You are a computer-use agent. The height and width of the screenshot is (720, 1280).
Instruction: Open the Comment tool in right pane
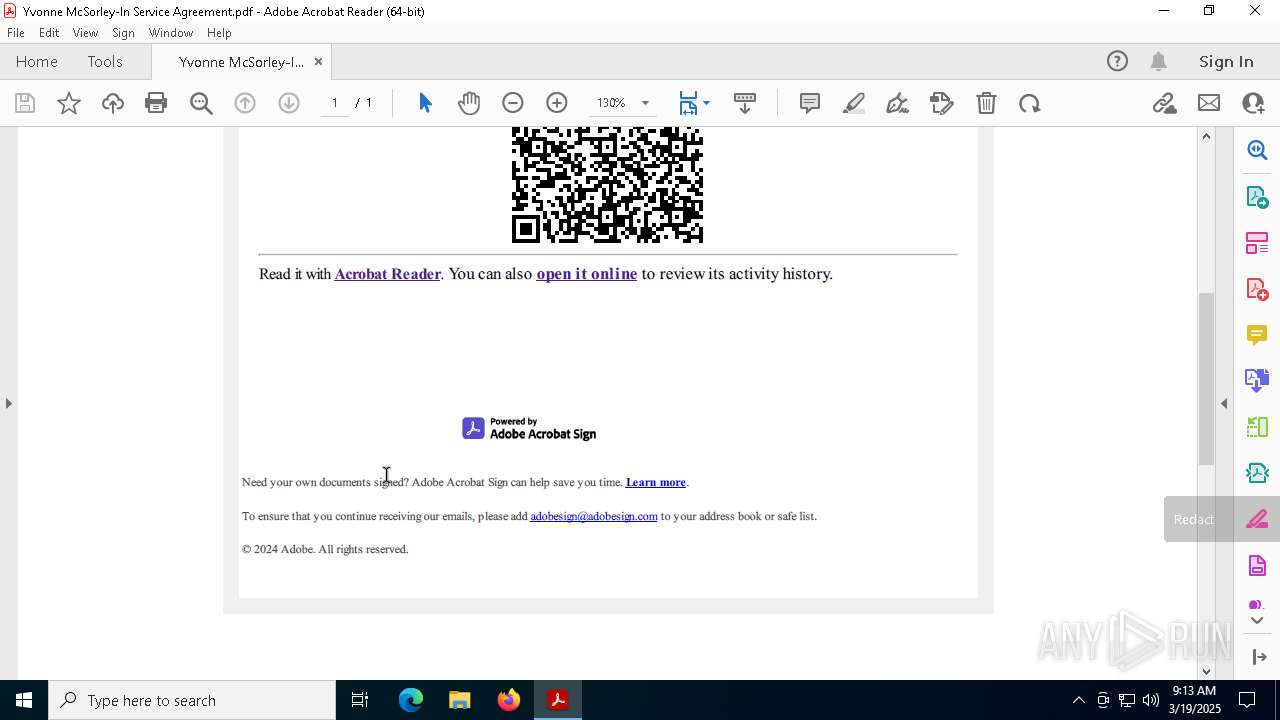1257,335
